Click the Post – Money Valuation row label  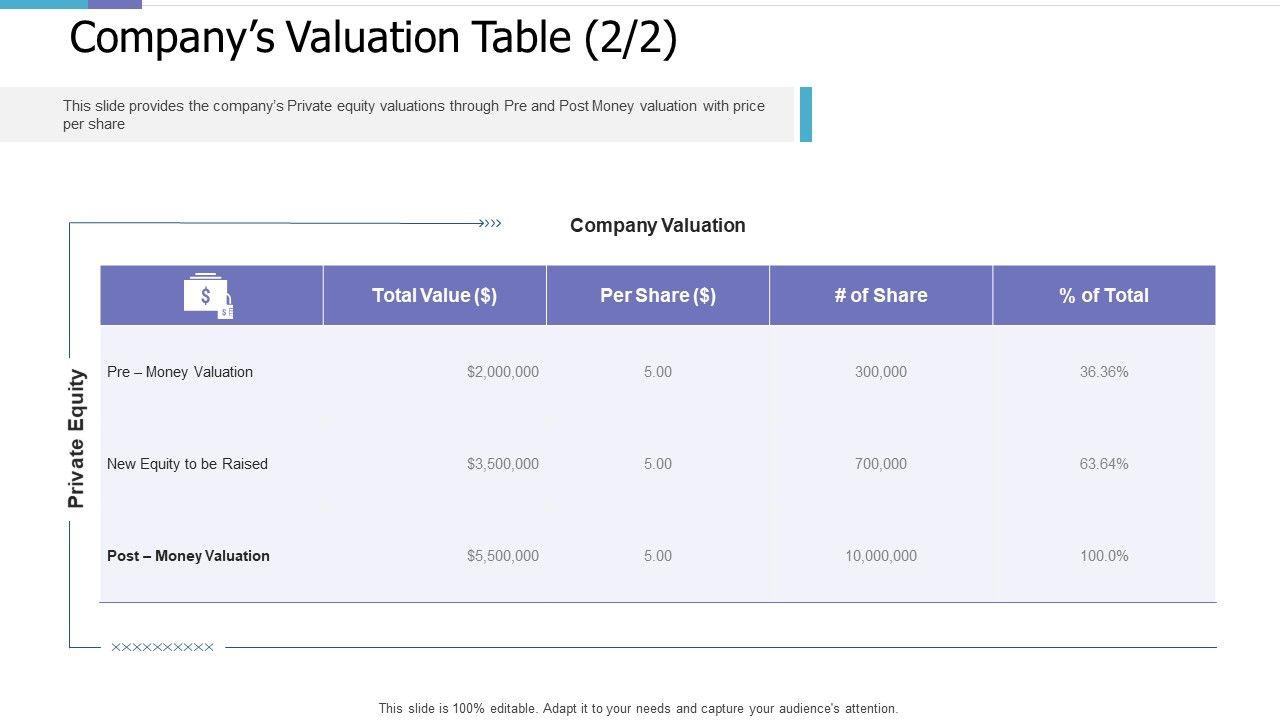[x=188, y=556]
